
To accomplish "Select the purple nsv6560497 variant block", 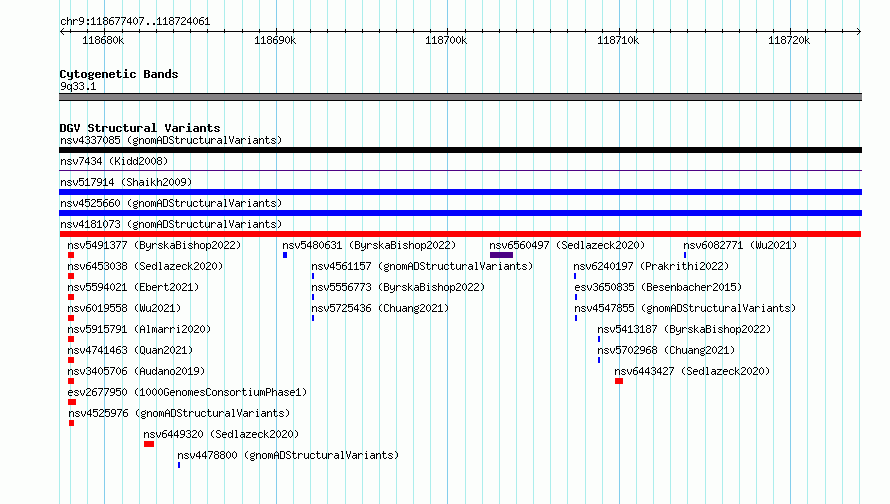I will 501,255.
